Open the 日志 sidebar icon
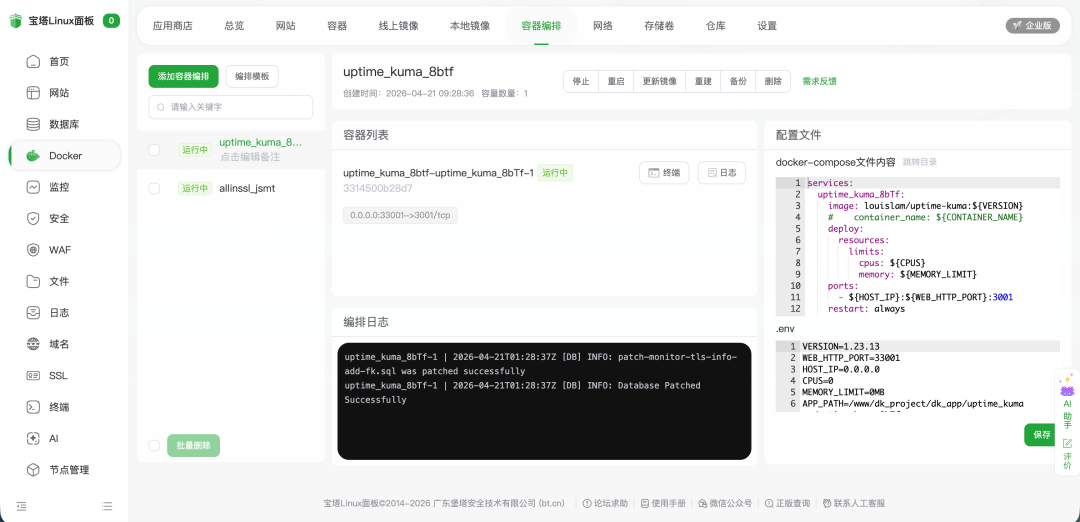Image resolution: width=1080 pixels, height=522 pixels. 33,313
